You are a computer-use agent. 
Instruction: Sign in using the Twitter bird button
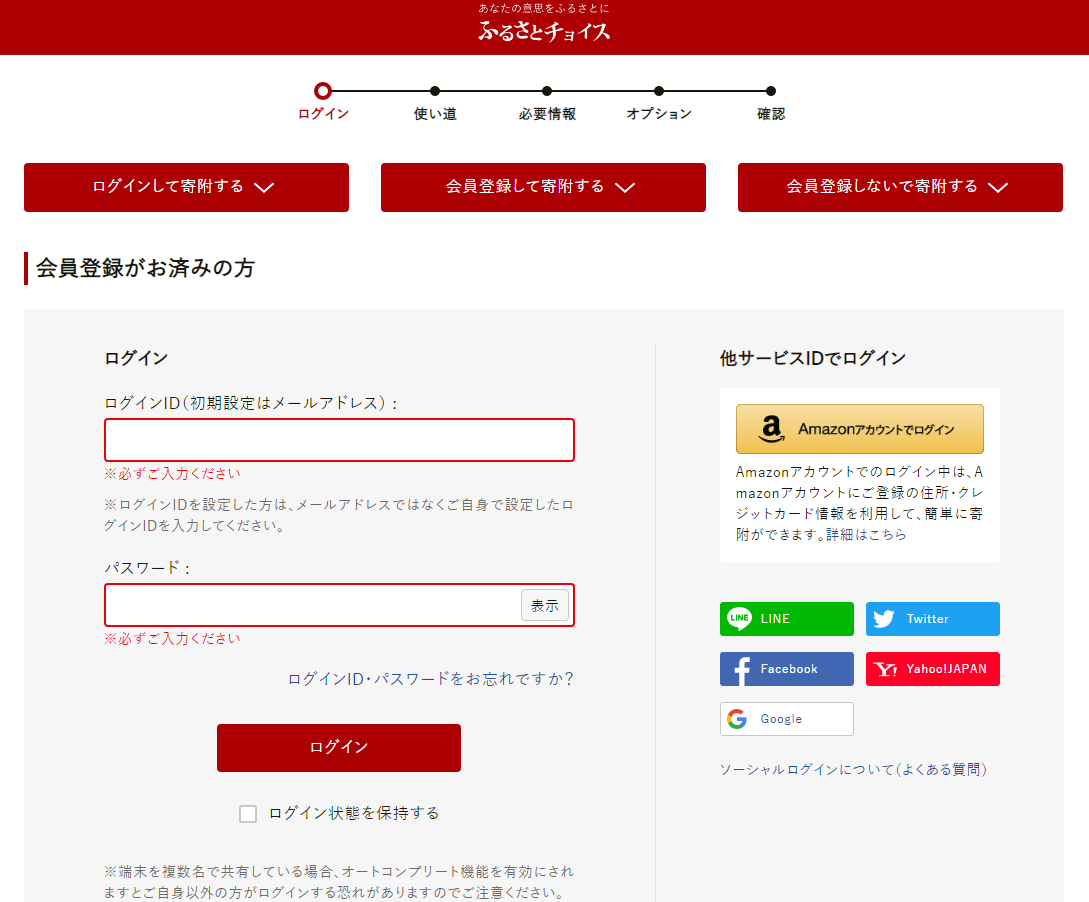(932, 619)
